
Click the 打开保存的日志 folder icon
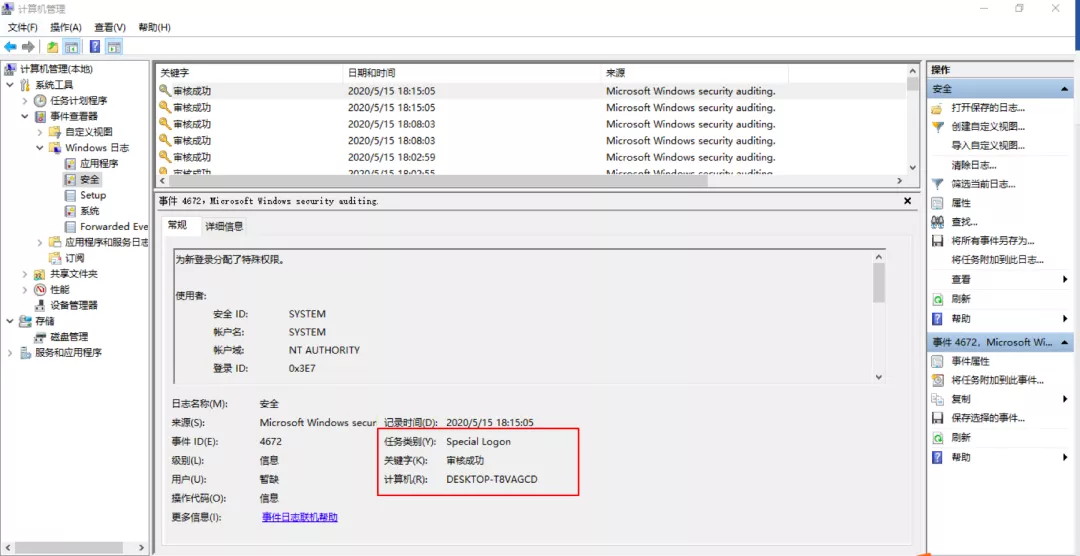937,108
